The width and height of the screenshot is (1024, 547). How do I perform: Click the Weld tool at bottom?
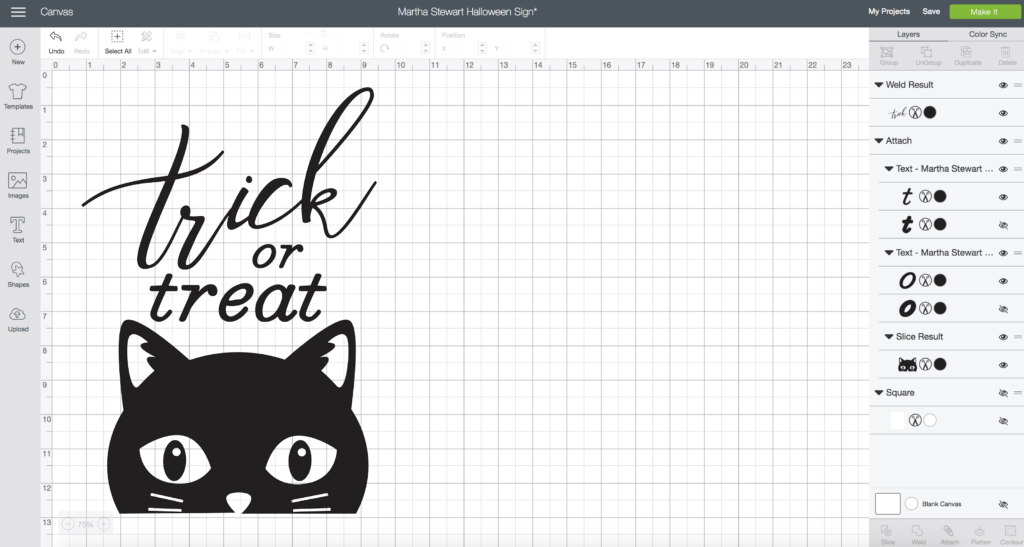(x=918, y=535)
